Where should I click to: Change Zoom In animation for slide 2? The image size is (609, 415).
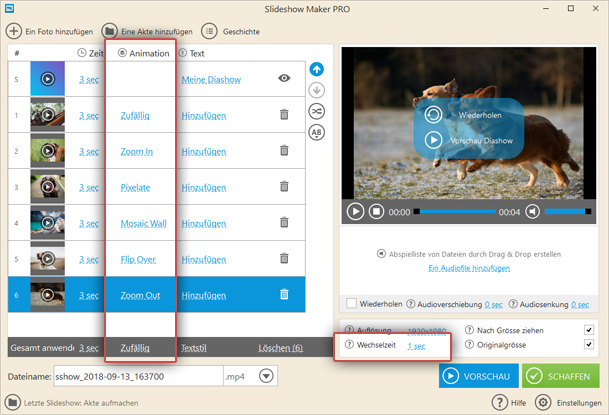pos(137,151)
